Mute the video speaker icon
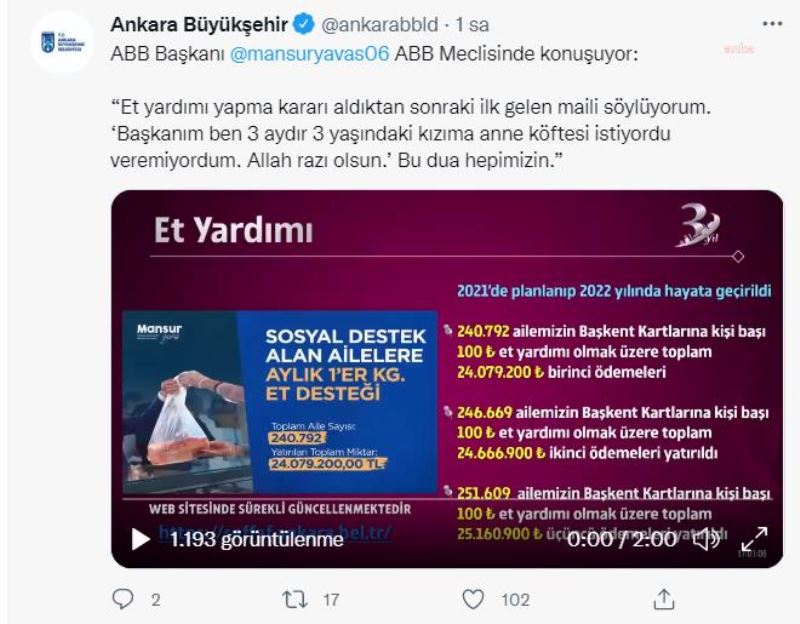This screenshot has height=624, width=800. (x=706, y=539)
